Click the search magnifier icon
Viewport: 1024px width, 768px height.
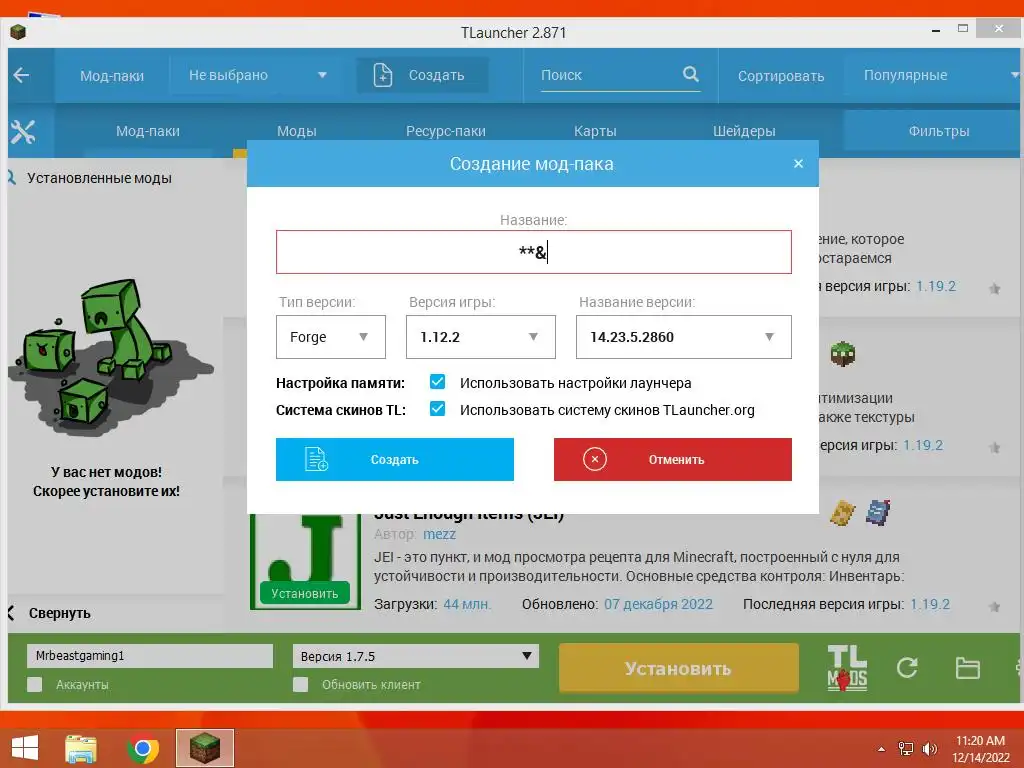pyautogui.click(x=690, y=74)
